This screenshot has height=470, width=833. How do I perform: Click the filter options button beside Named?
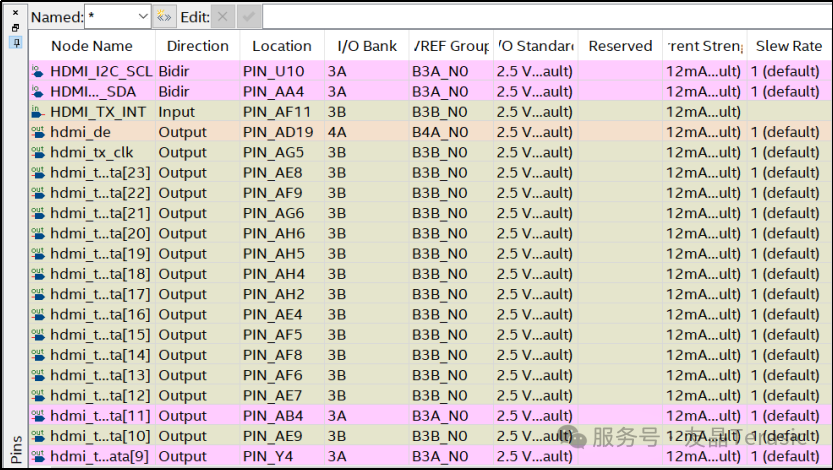164,17
